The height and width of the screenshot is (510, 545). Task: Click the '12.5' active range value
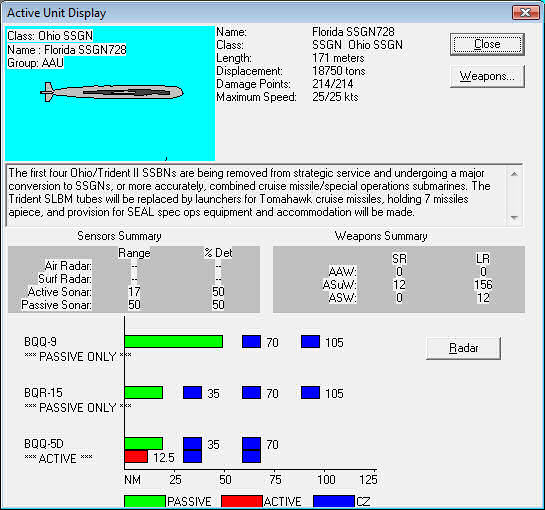(164, 458)
